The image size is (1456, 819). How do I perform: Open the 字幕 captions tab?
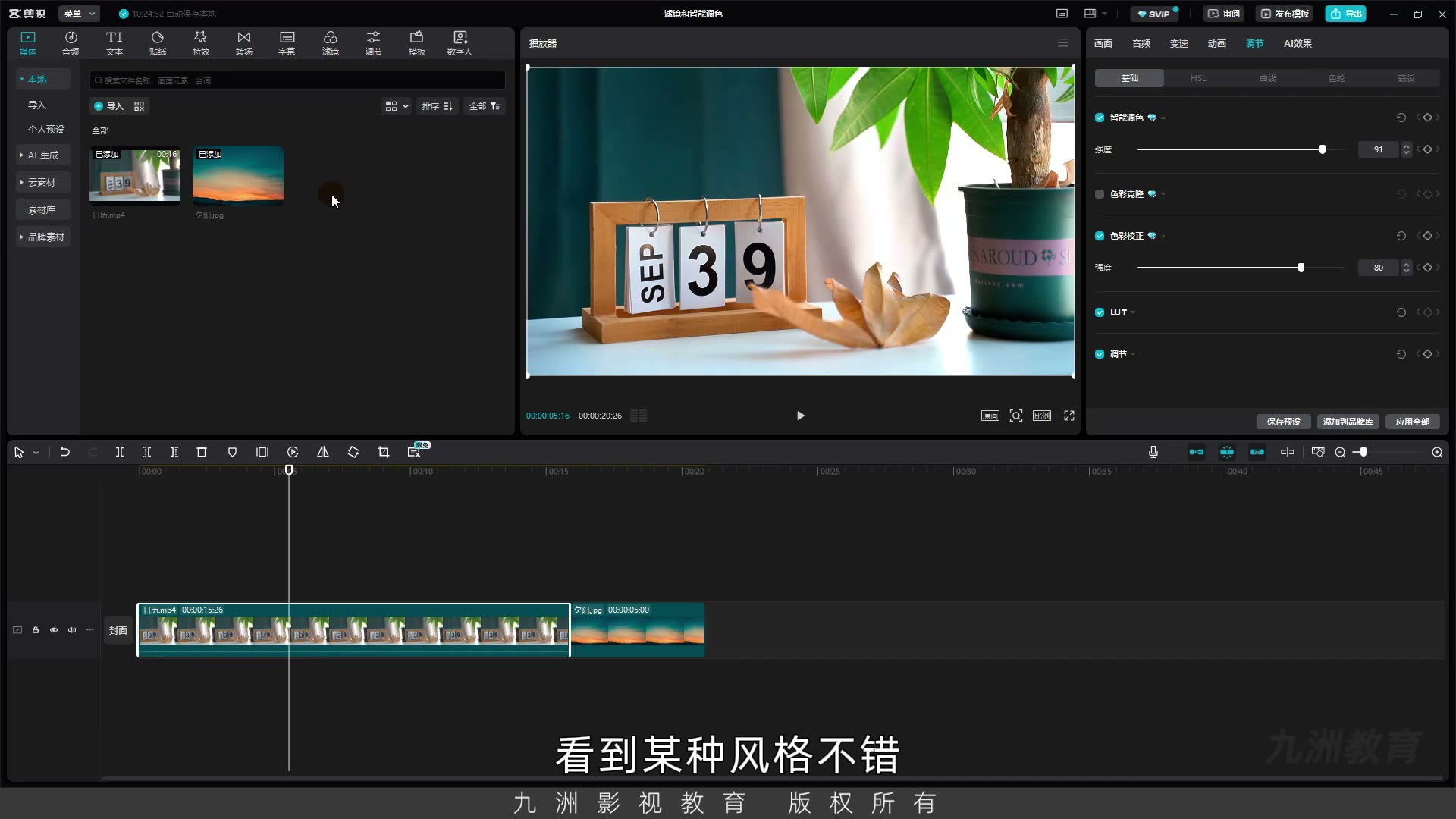pos(287,43)
